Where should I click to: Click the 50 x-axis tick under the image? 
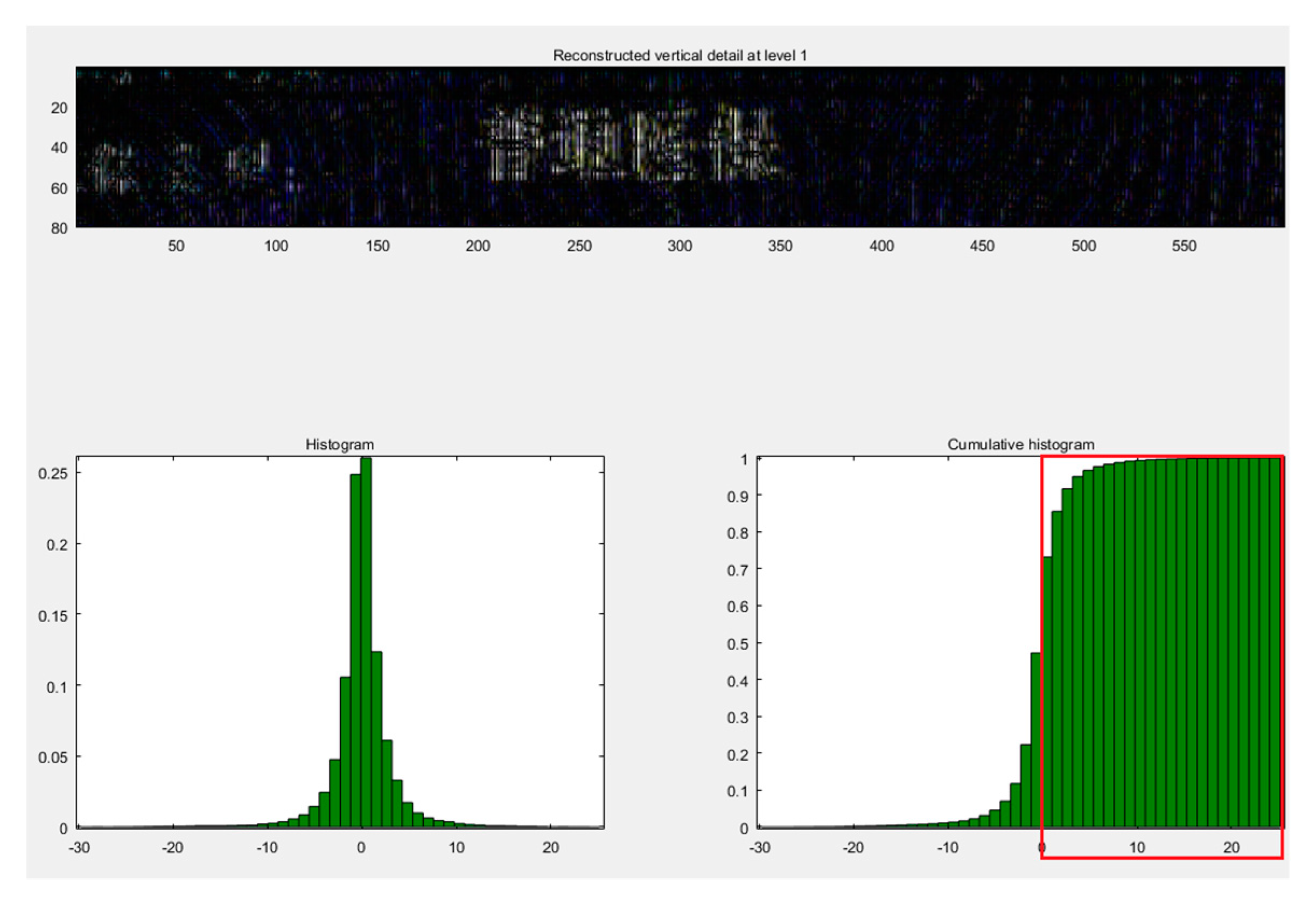(x=176, y=246)
